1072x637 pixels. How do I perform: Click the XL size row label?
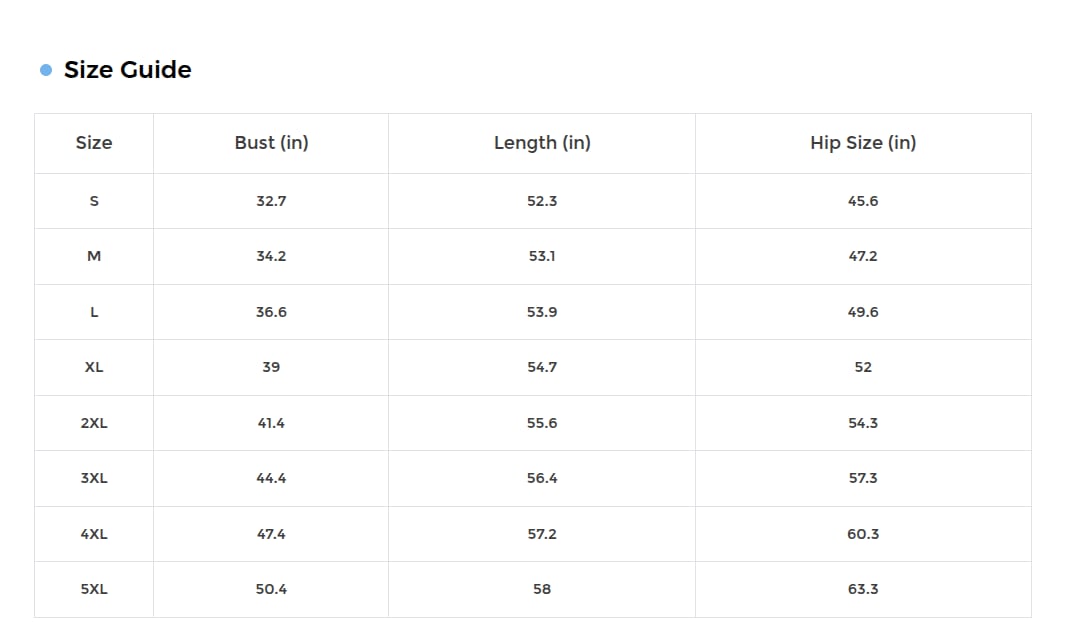tap(94, 367)
